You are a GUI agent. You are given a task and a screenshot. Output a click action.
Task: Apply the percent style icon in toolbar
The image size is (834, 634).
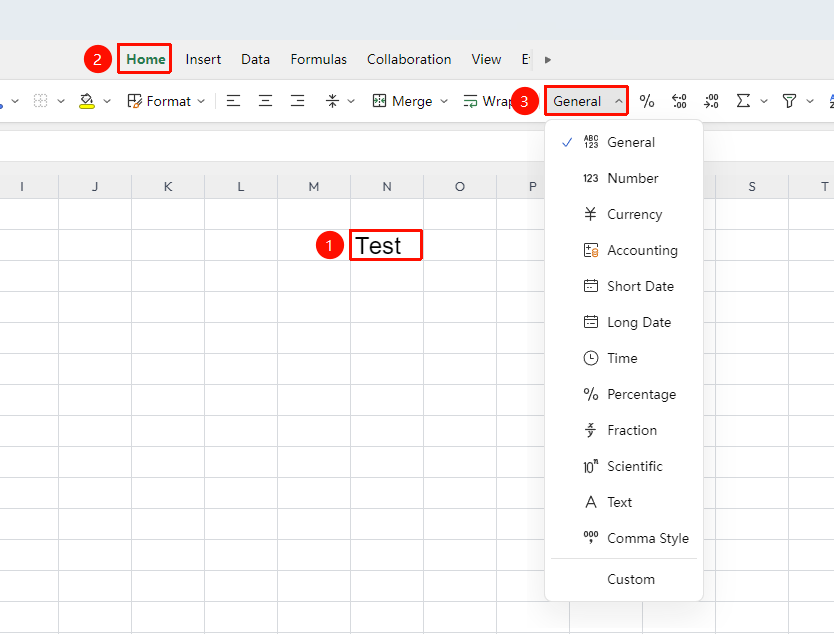[646, 101]
